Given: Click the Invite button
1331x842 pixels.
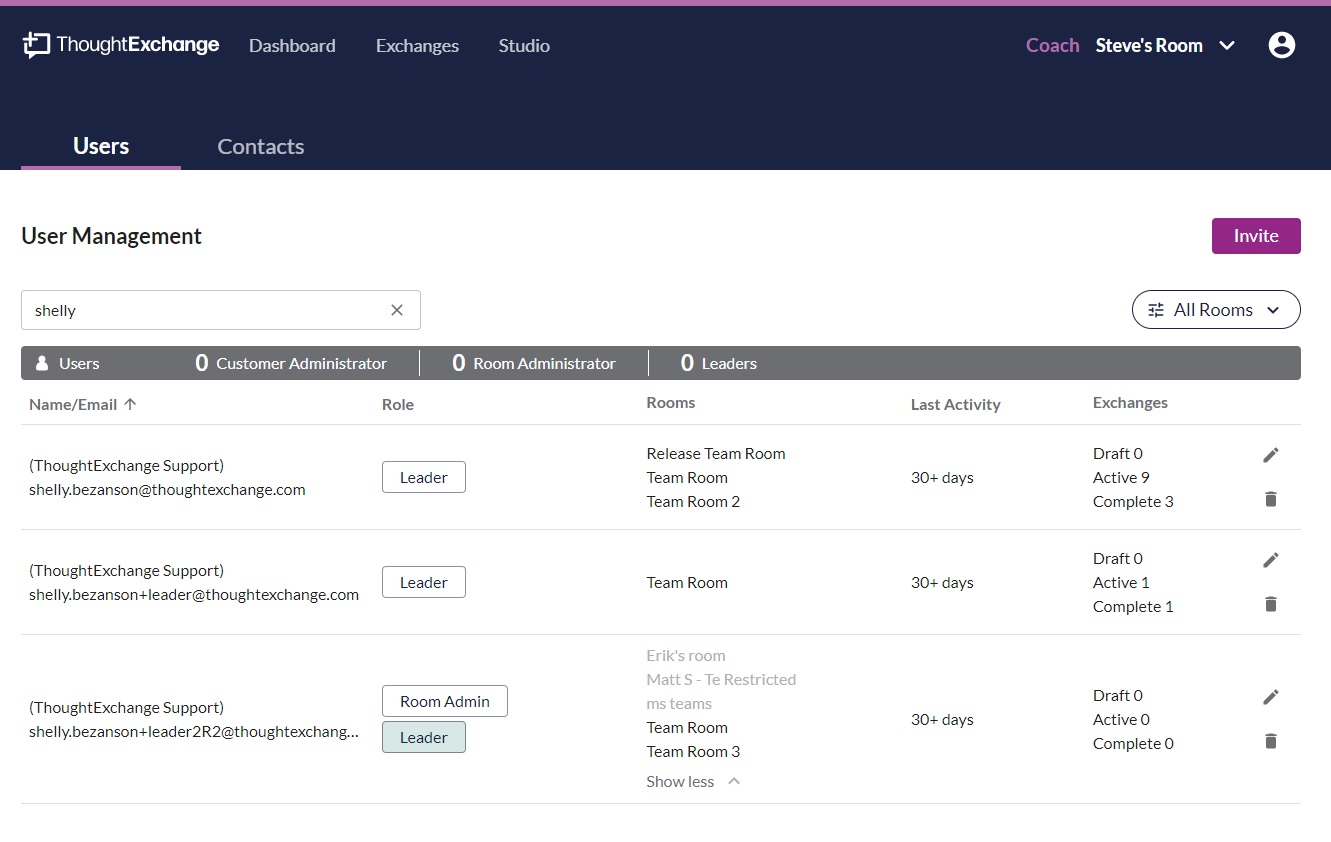Looking at the screenshot, I should tap(1256, 236).
